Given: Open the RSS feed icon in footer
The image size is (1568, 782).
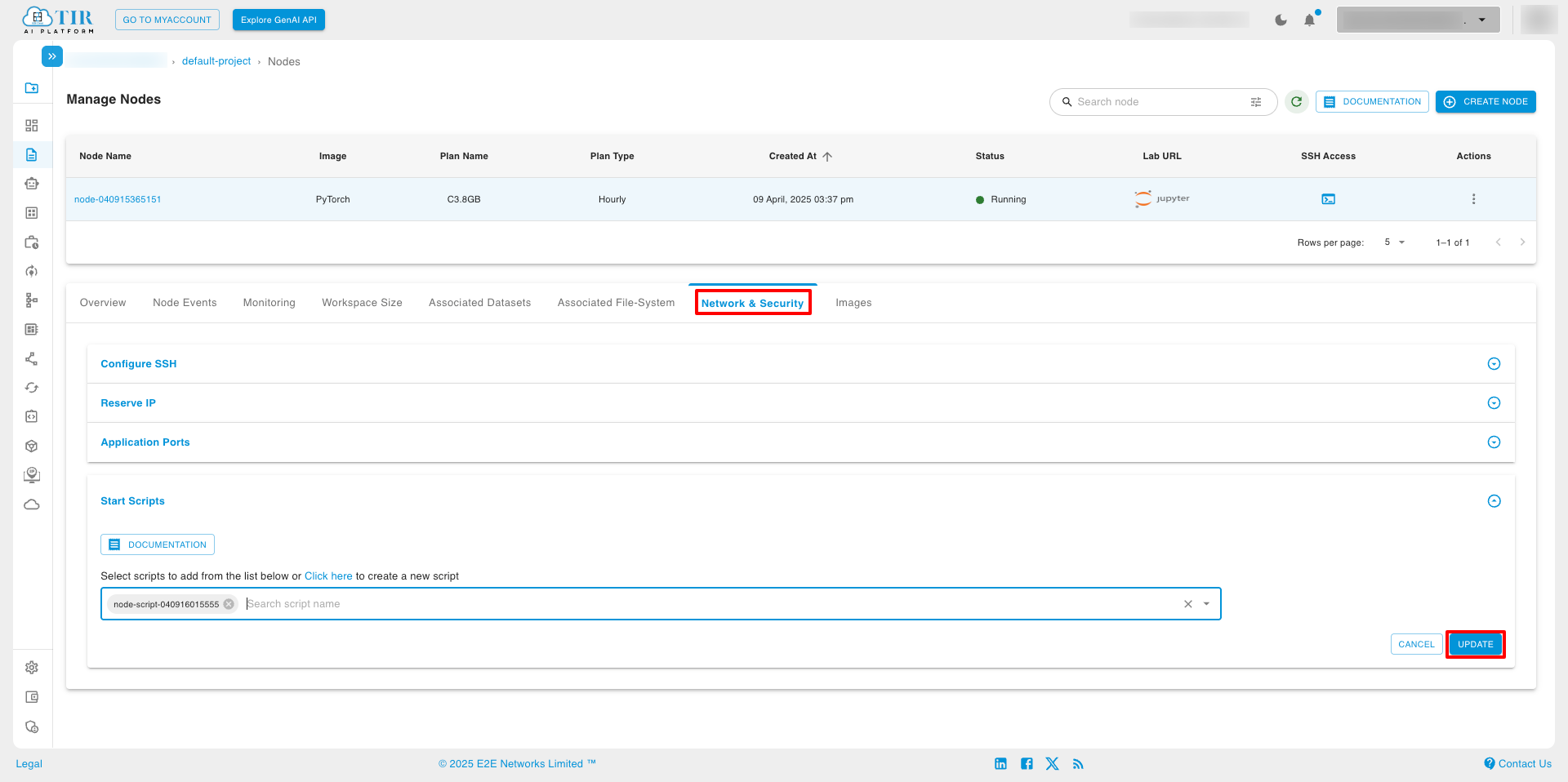Looking at the screenshot, I should (1078, 764).
